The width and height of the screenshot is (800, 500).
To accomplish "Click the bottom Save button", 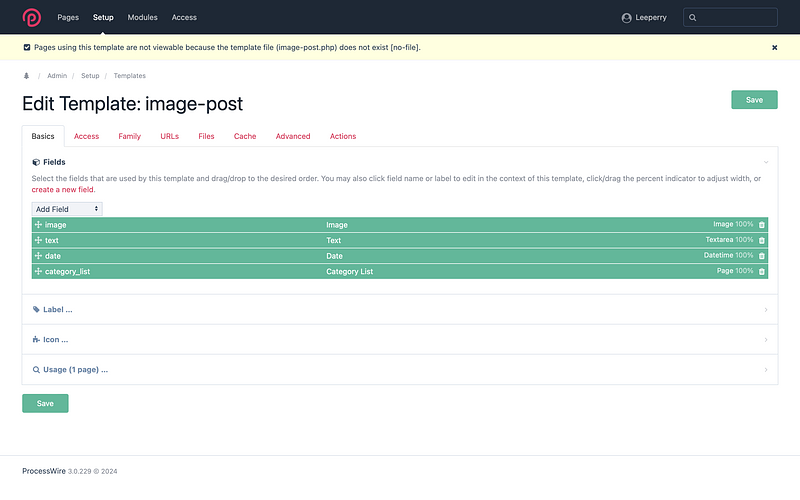I will (45, 403).
